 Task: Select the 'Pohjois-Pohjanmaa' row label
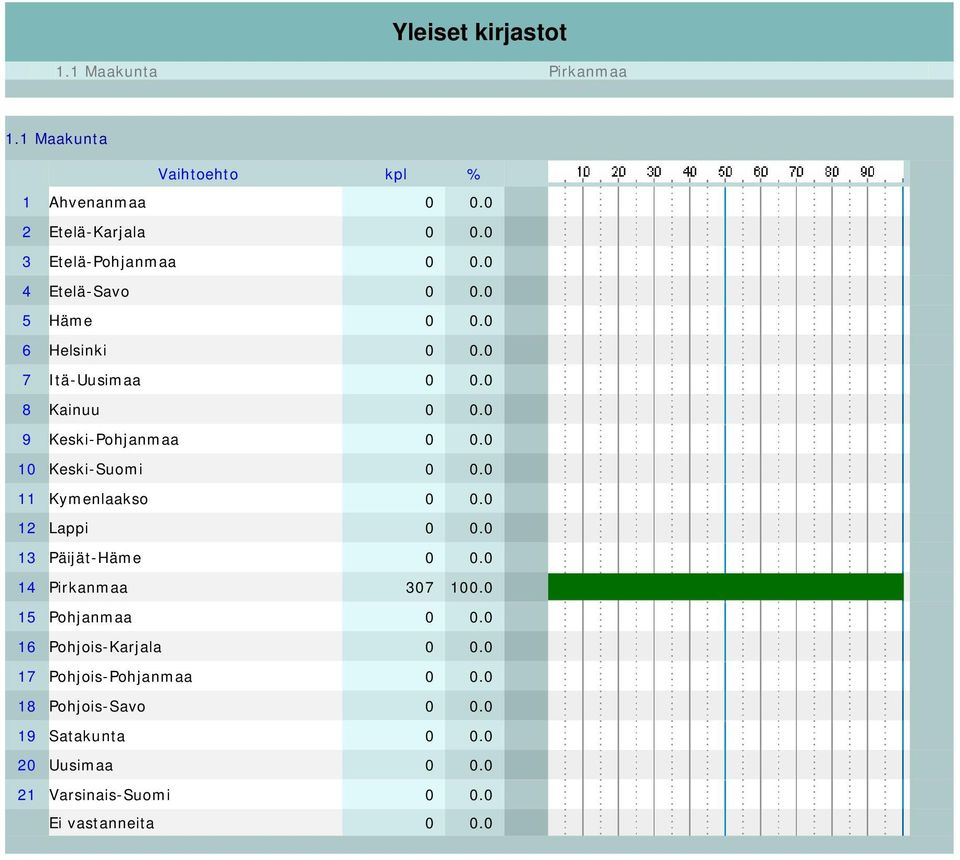click(120, 676)
